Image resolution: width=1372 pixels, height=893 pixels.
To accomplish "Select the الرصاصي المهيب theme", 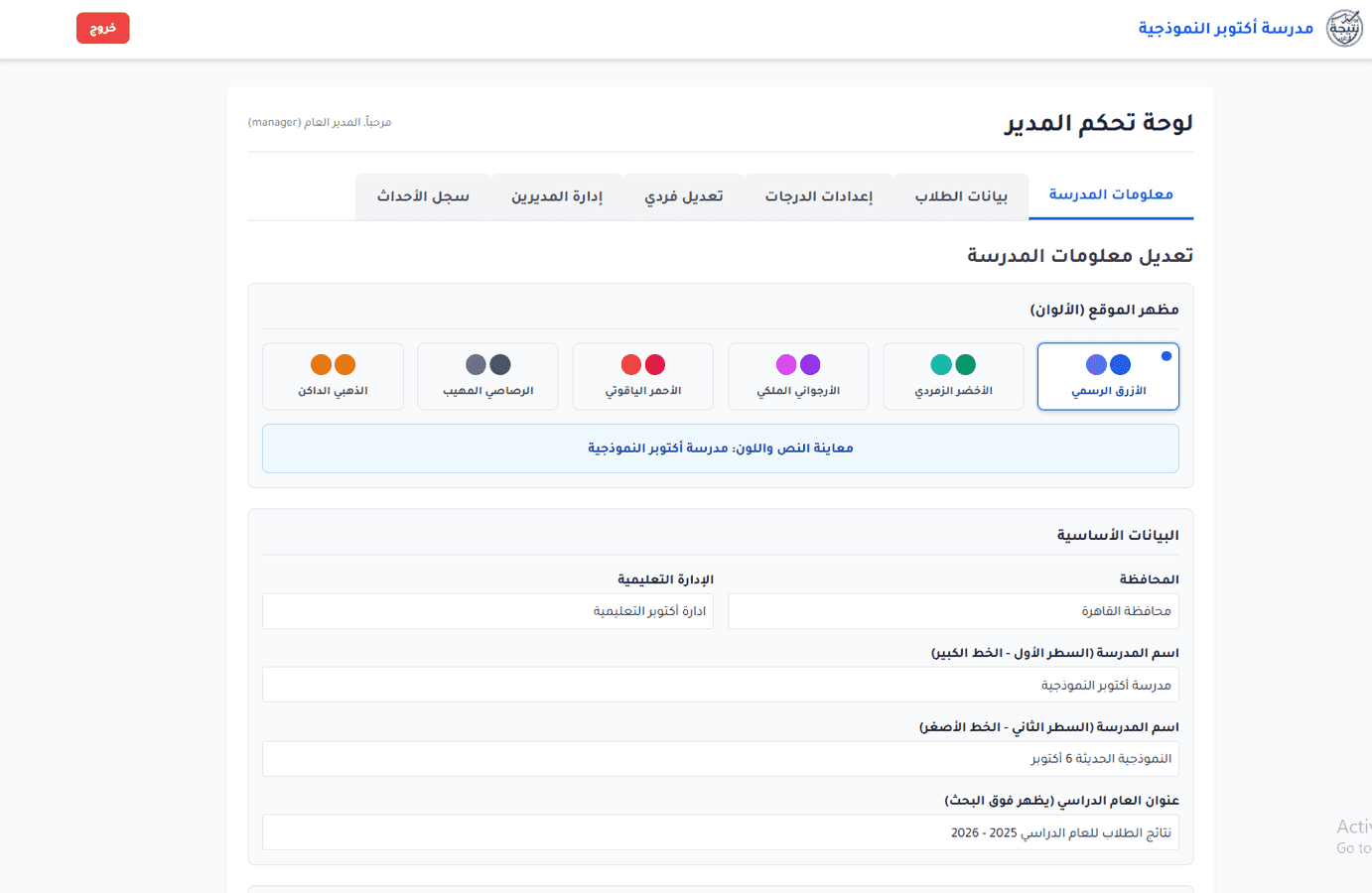I will point(487,376).
